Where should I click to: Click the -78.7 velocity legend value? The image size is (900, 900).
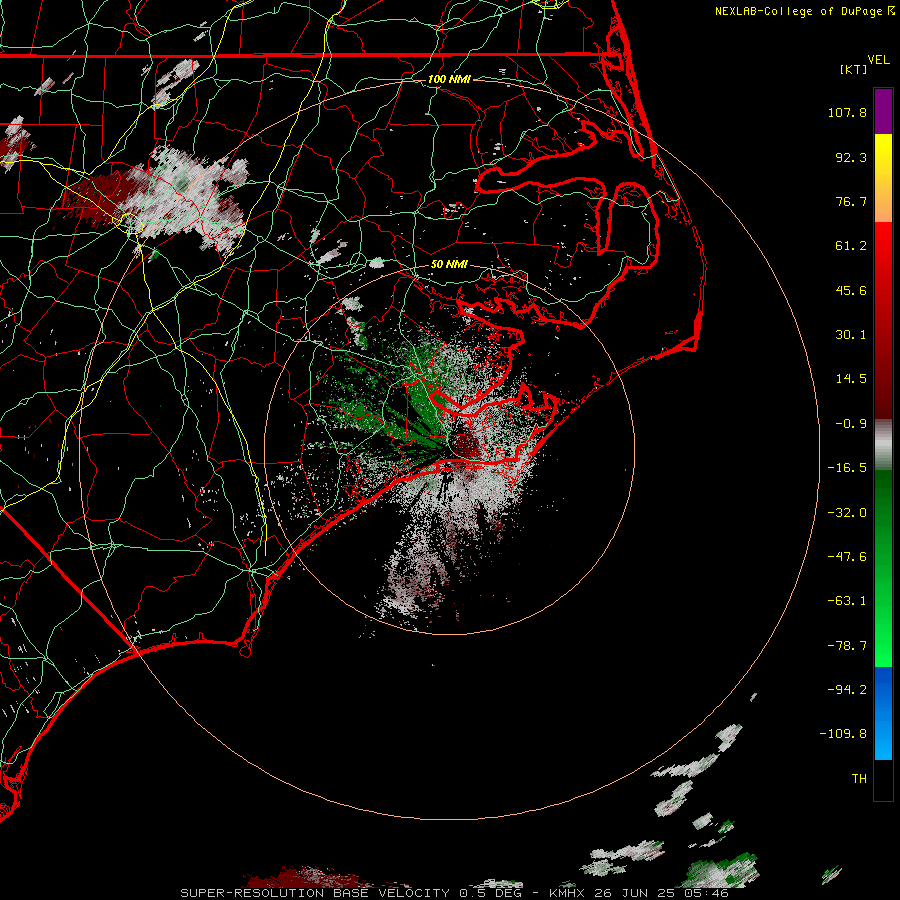pyautogui.click(x=847, y=646)
